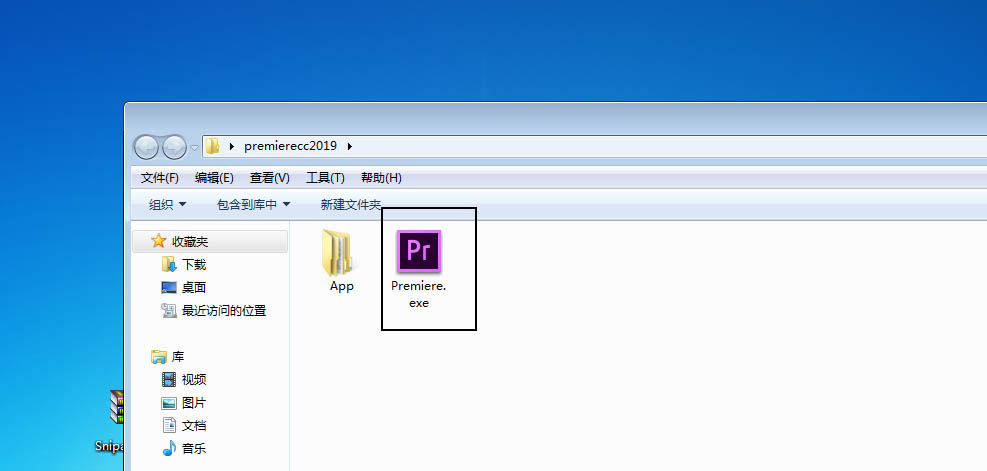Open the 音乐 library
The image size is (987, 471).
click(194, 449)
